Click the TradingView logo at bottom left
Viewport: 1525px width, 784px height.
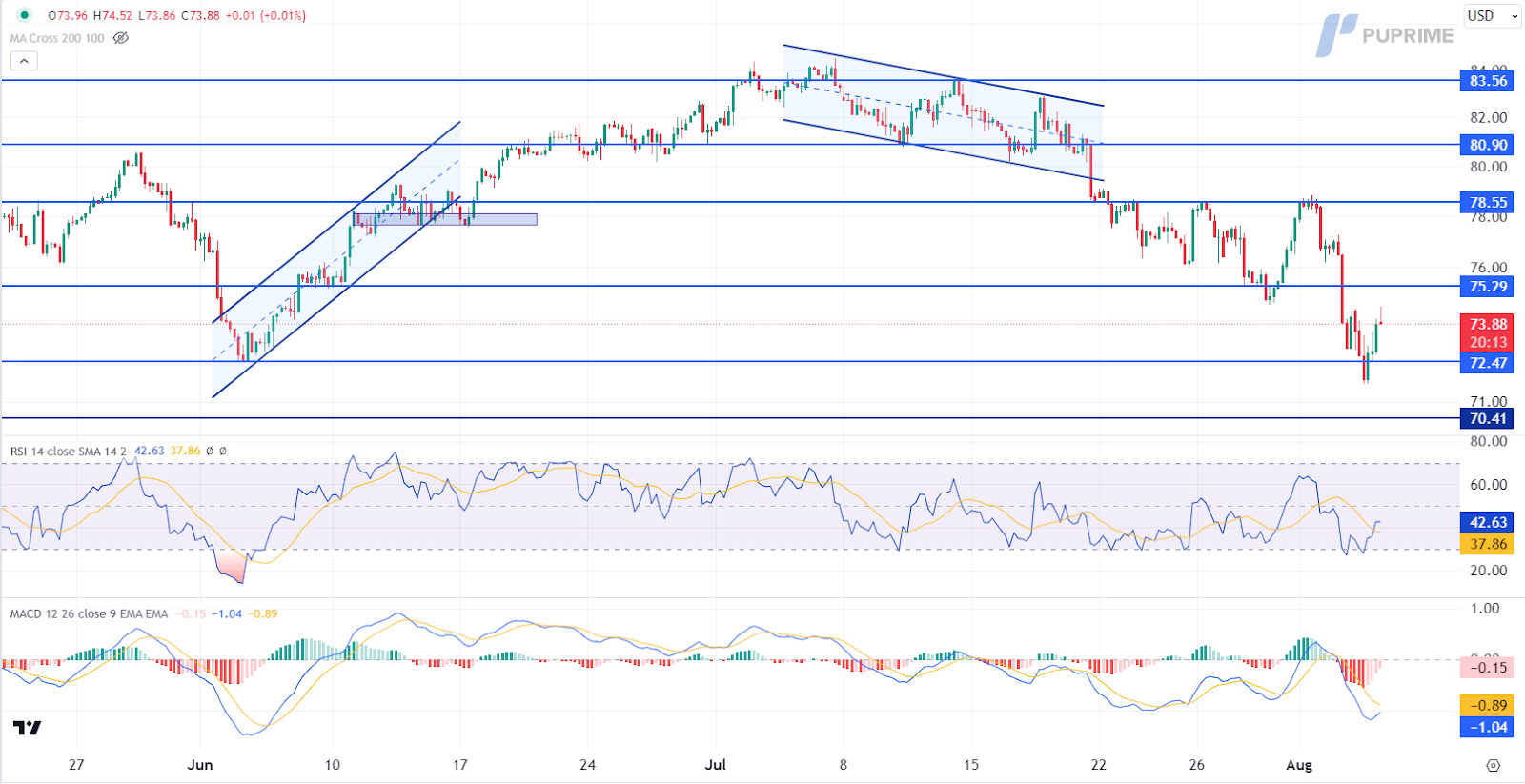click(x=28, y=728)
